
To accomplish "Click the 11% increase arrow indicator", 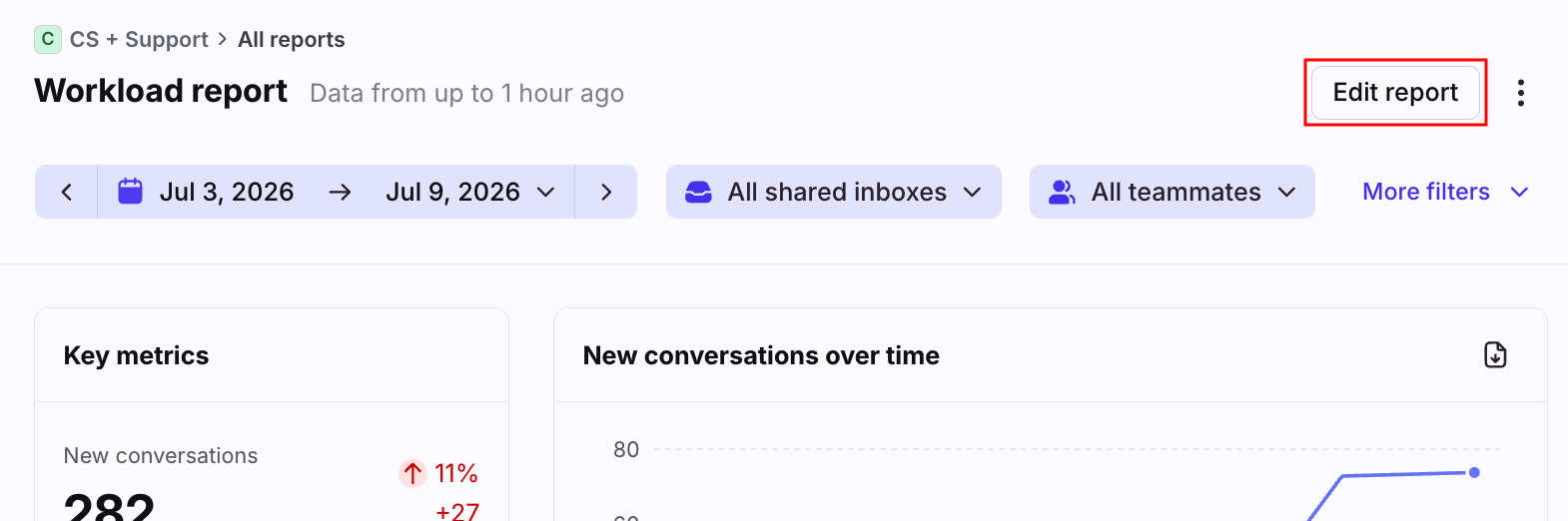I will [x=412, y=473].
